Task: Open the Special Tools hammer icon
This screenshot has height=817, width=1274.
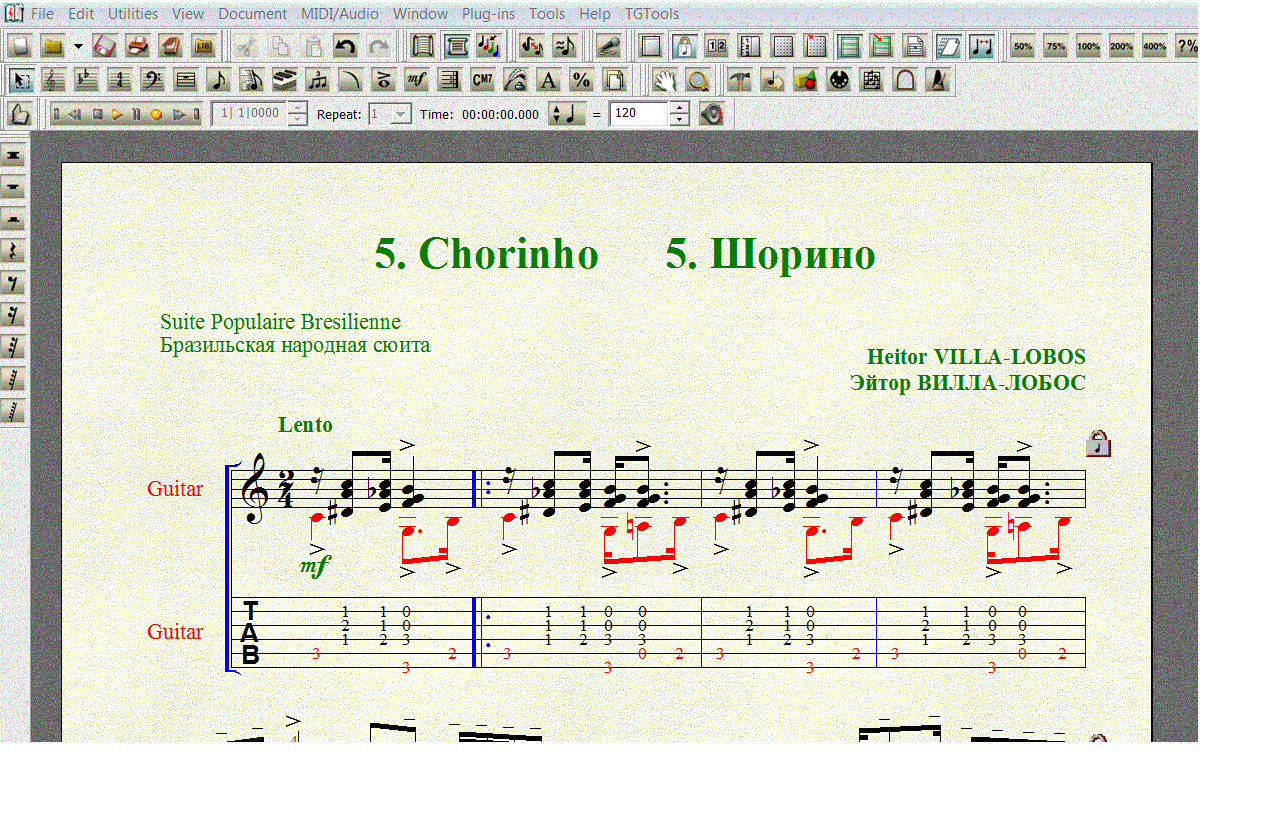Action: coord(740,80)
